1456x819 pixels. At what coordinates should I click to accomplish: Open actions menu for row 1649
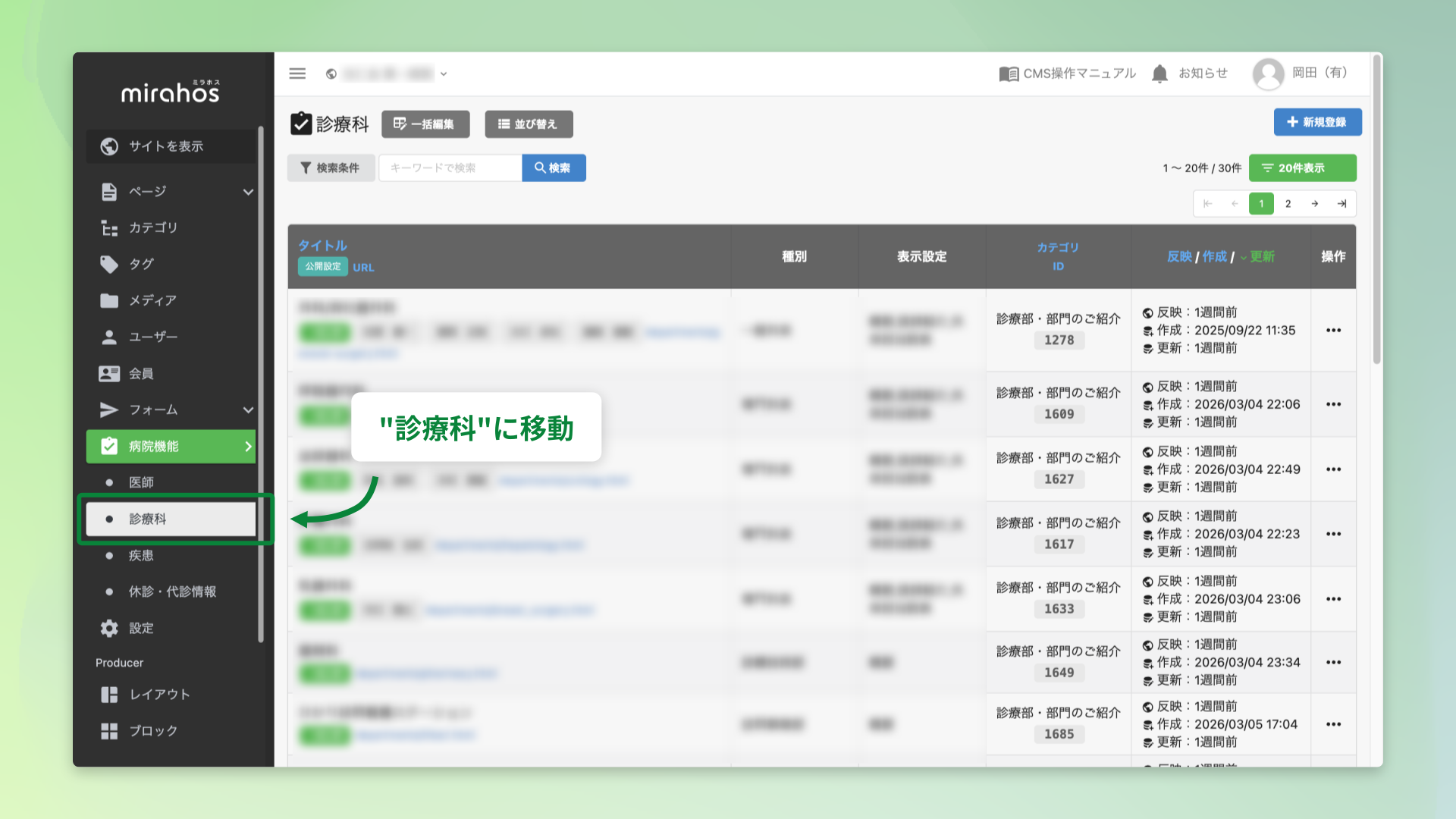tap(1333, 662)
